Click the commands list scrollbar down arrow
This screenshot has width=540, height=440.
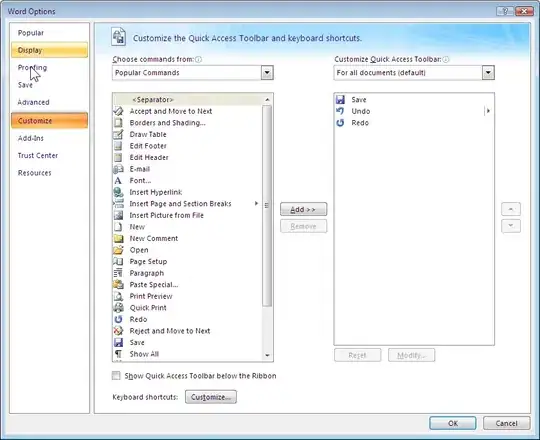tap(267, 355)
